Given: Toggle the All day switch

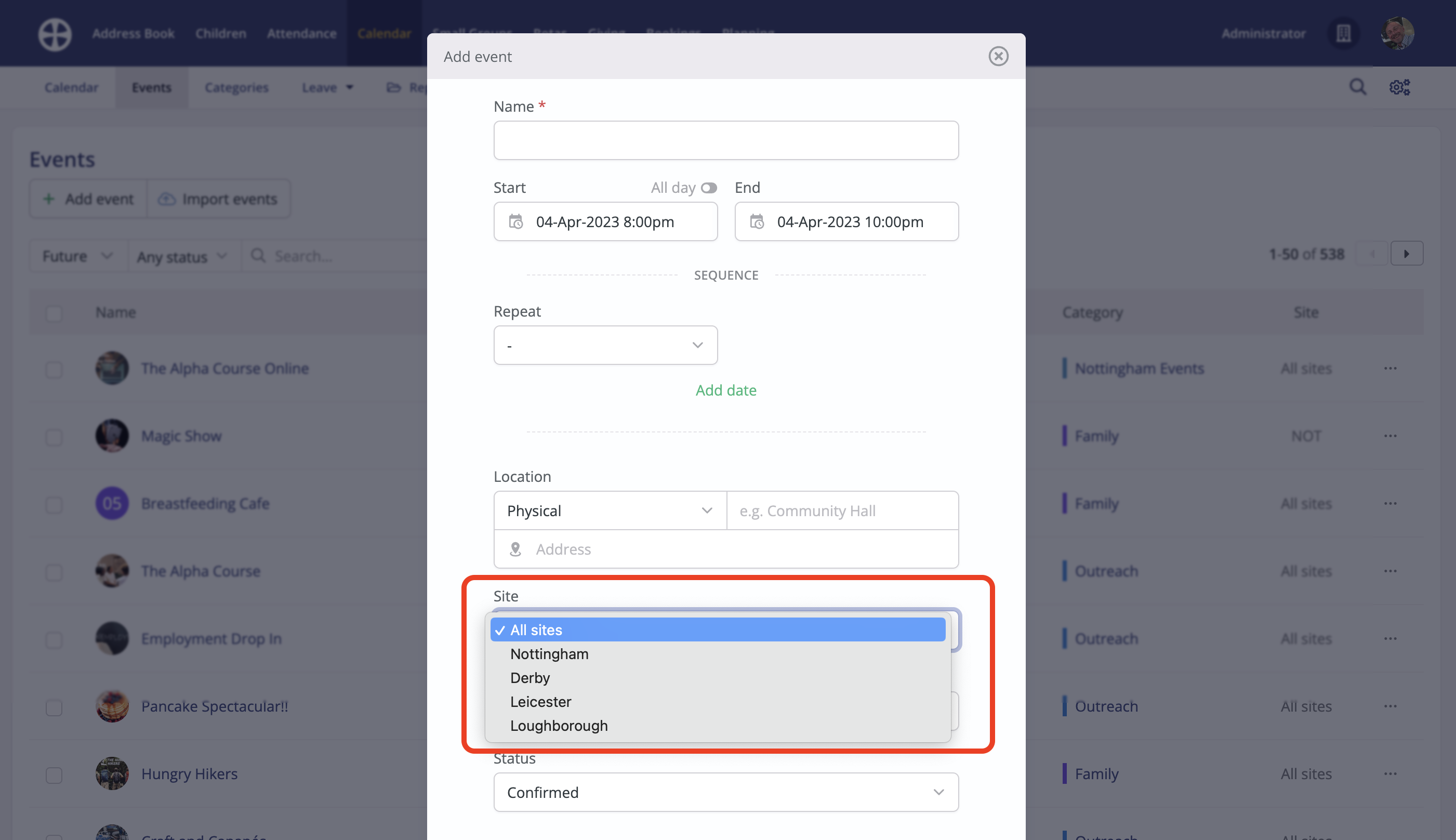Looking at the screenshot, I should tap(709, 188).
